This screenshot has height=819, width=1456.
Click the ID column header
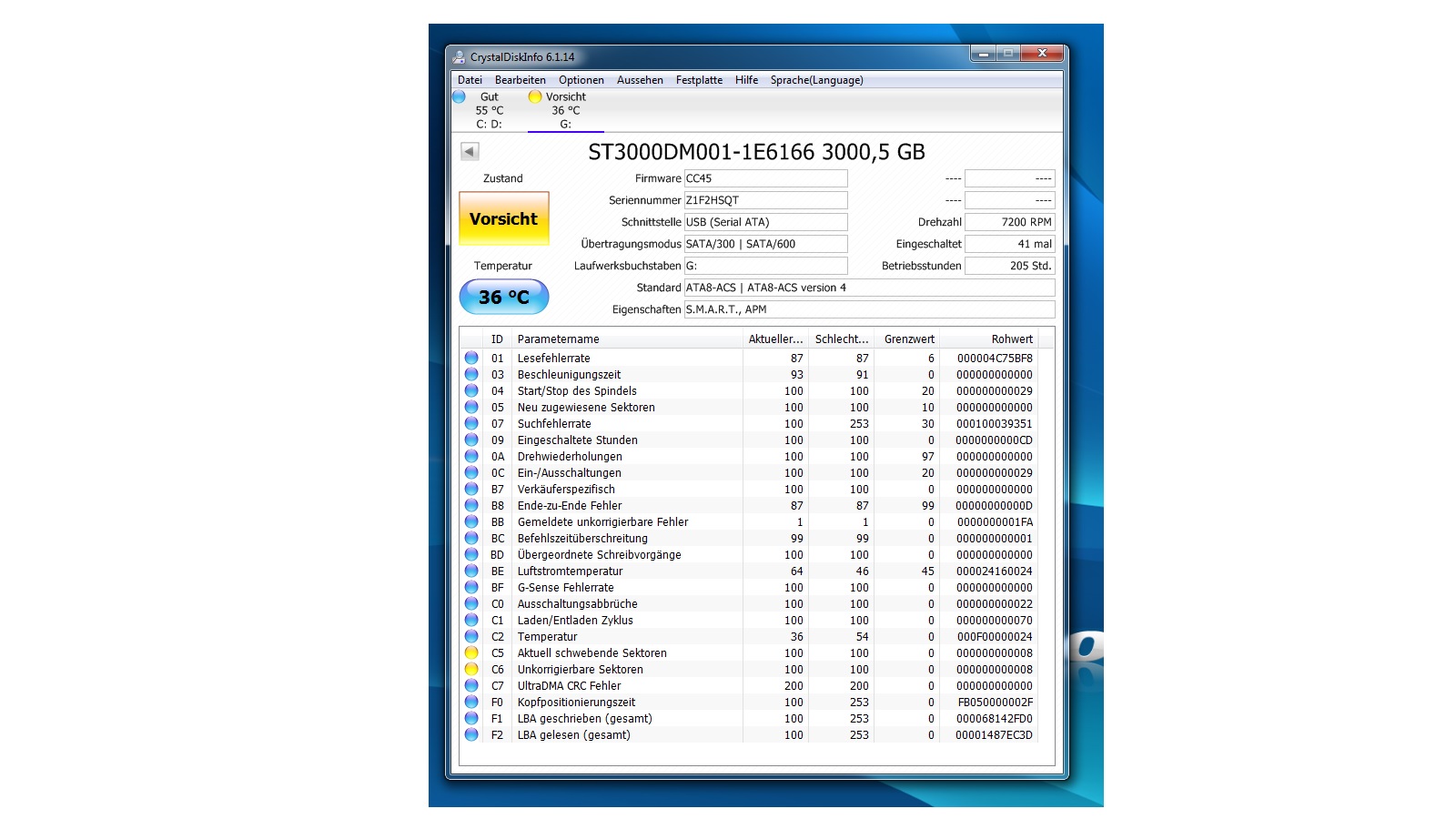(x=497, y=339)
